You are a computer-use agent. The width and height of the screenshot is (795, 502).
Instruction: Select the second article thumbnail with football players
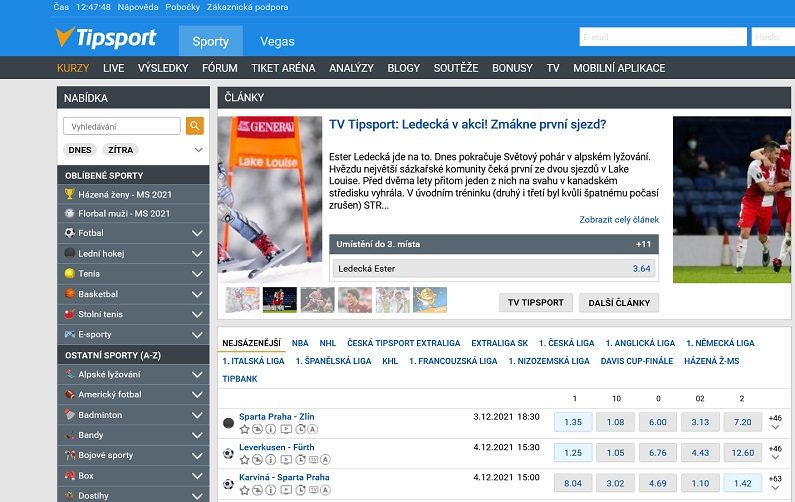pos(280,300)
